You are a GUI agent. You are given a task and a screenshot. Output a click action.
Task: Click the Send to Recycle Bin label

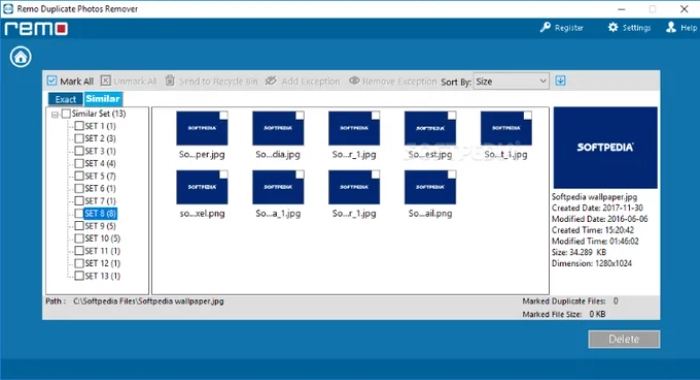tap(218, 81)
